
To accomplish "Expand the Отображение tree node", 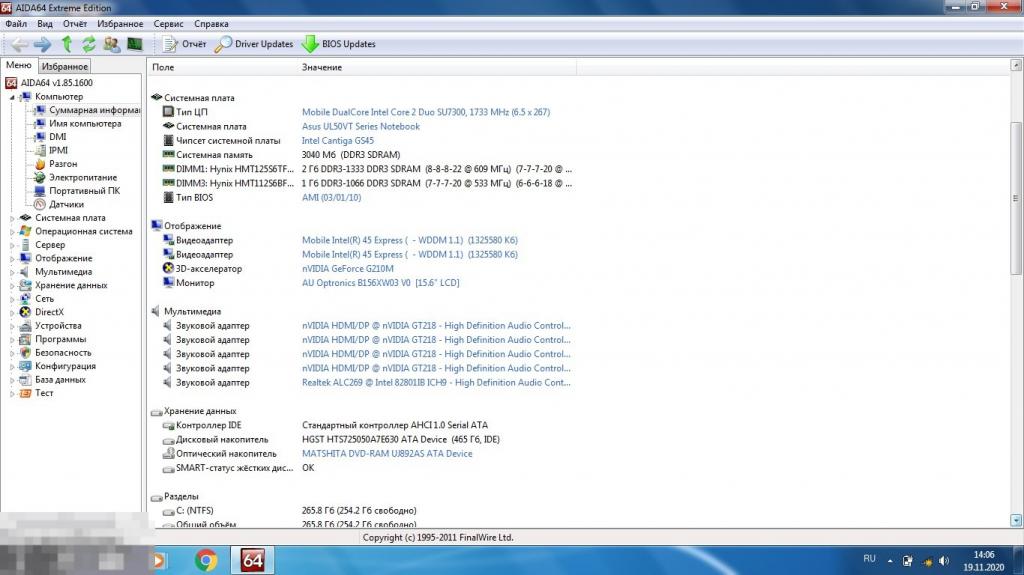I will pos(12,259).
